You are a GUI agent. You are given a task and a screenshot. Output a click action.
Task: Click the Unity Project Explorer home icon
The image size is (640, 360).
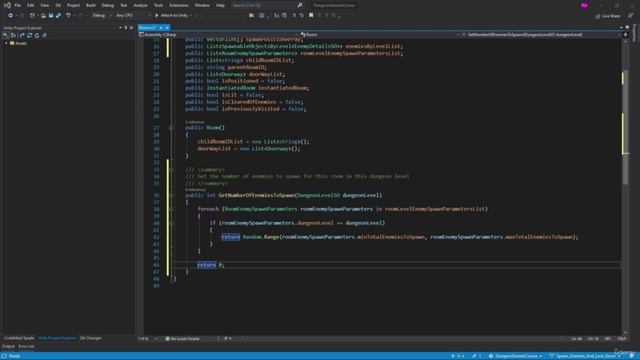pos(6,36)
